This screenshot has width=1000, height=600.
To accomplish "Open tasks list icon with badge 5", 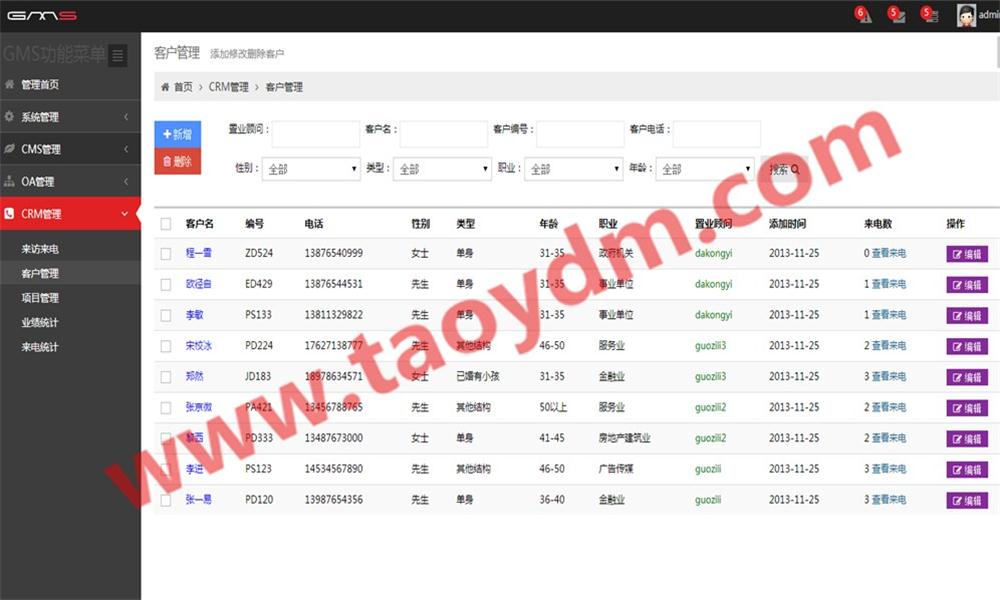I will tap(930, 15).
